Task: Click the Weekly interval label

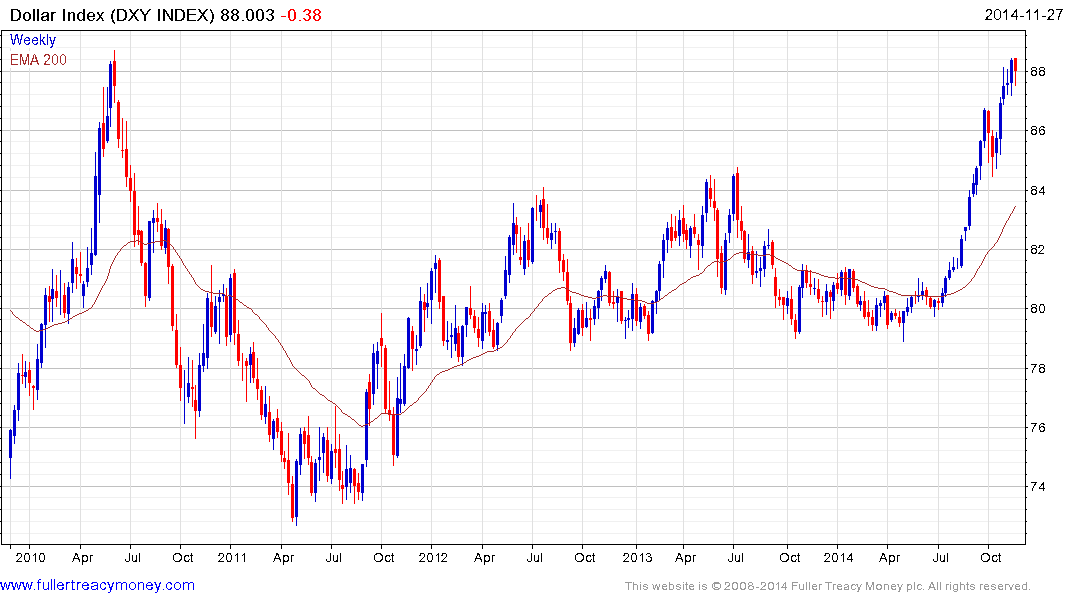Action: coord(32,40)
